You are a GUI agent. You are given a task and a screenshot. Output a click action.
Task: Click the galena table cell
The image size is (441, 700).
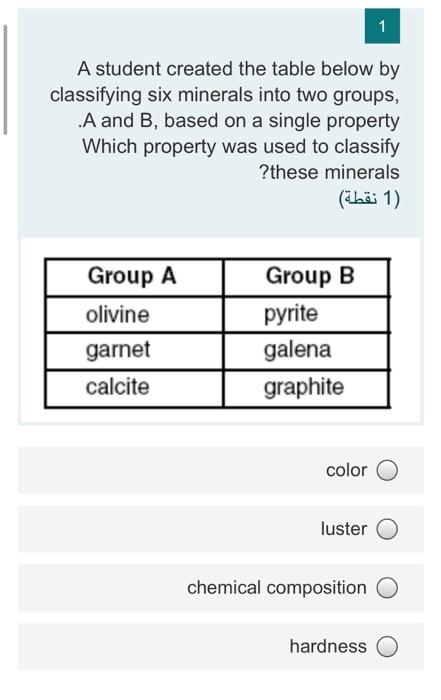point(306,351)
